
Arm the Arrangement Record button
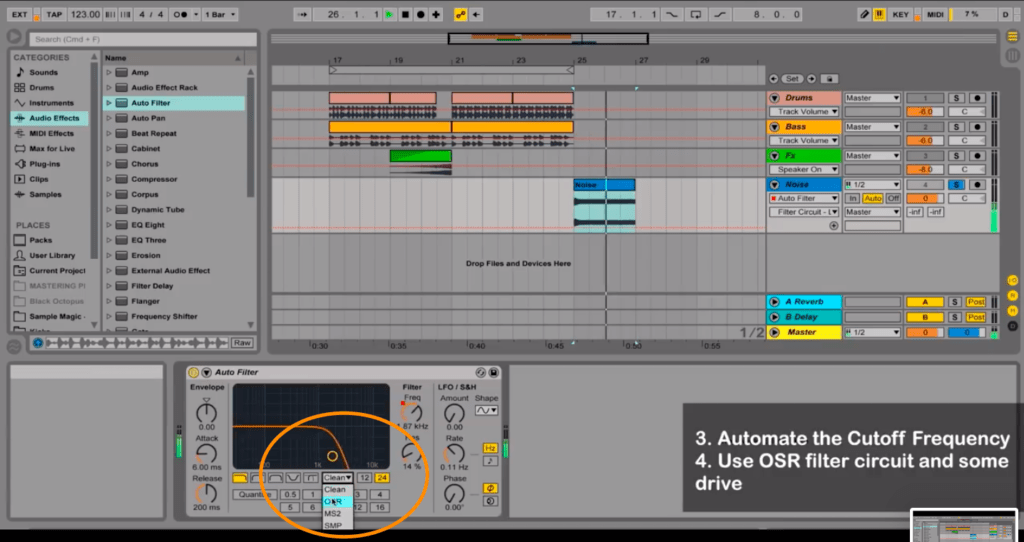[421, 14]
